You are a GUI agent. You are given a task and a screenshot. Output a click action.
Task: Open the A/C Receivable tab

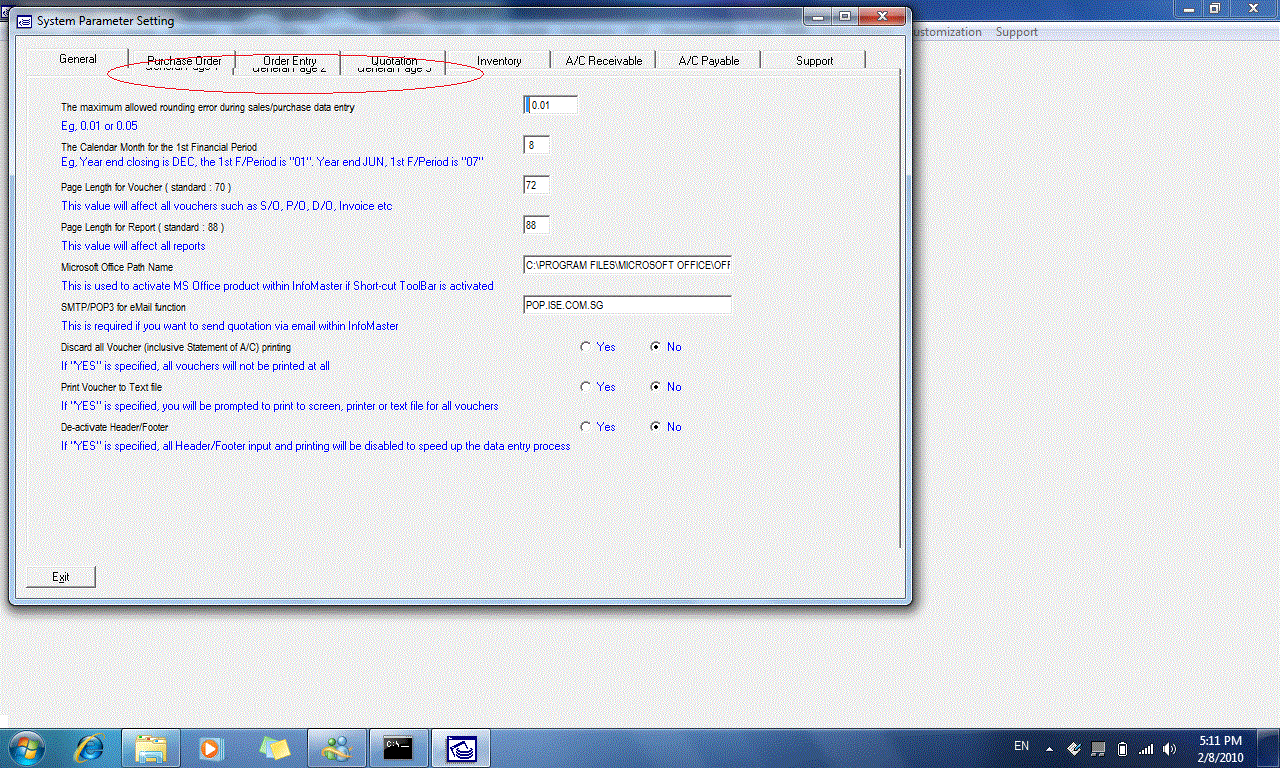603,60
